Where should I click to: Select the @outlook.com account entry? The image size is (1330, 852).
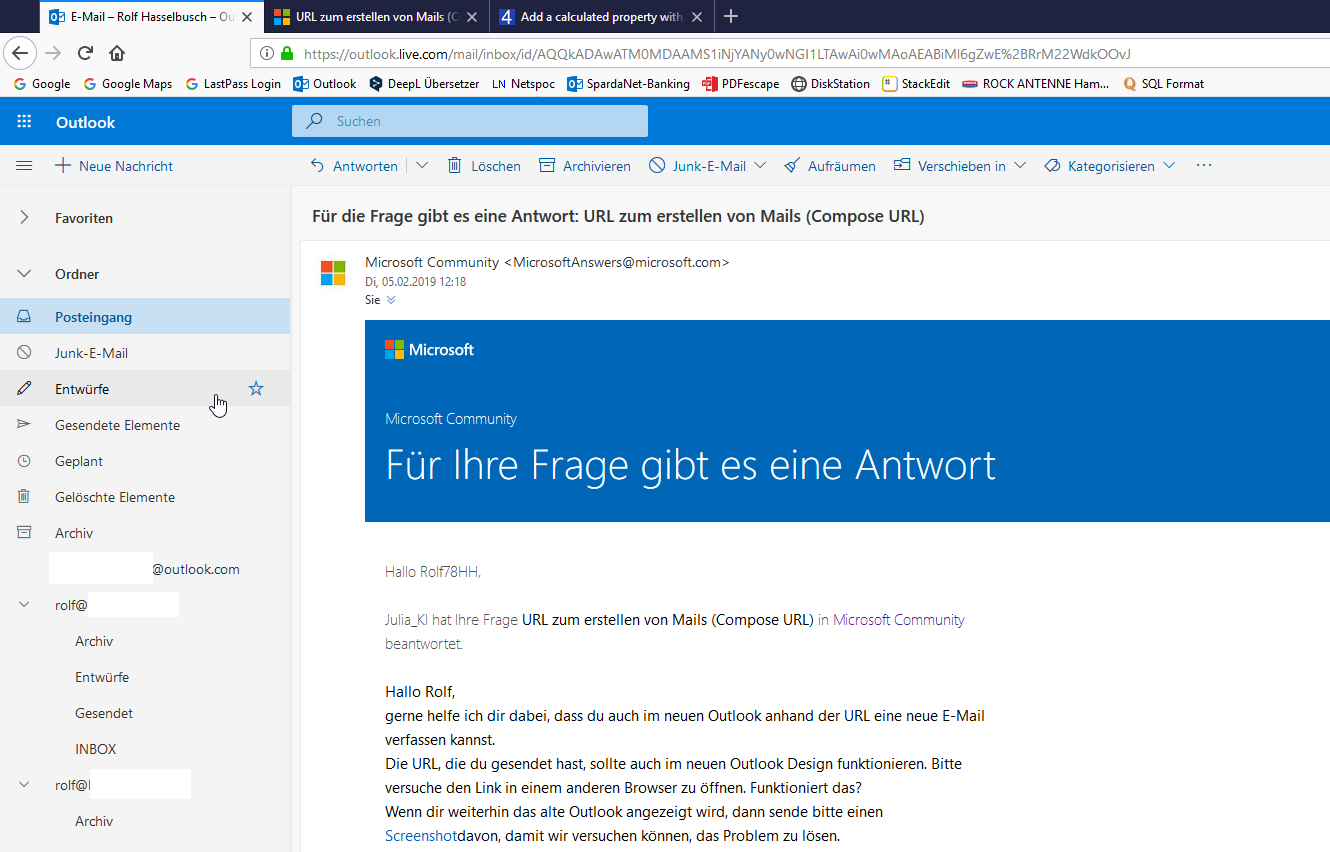tap(145, 569)
